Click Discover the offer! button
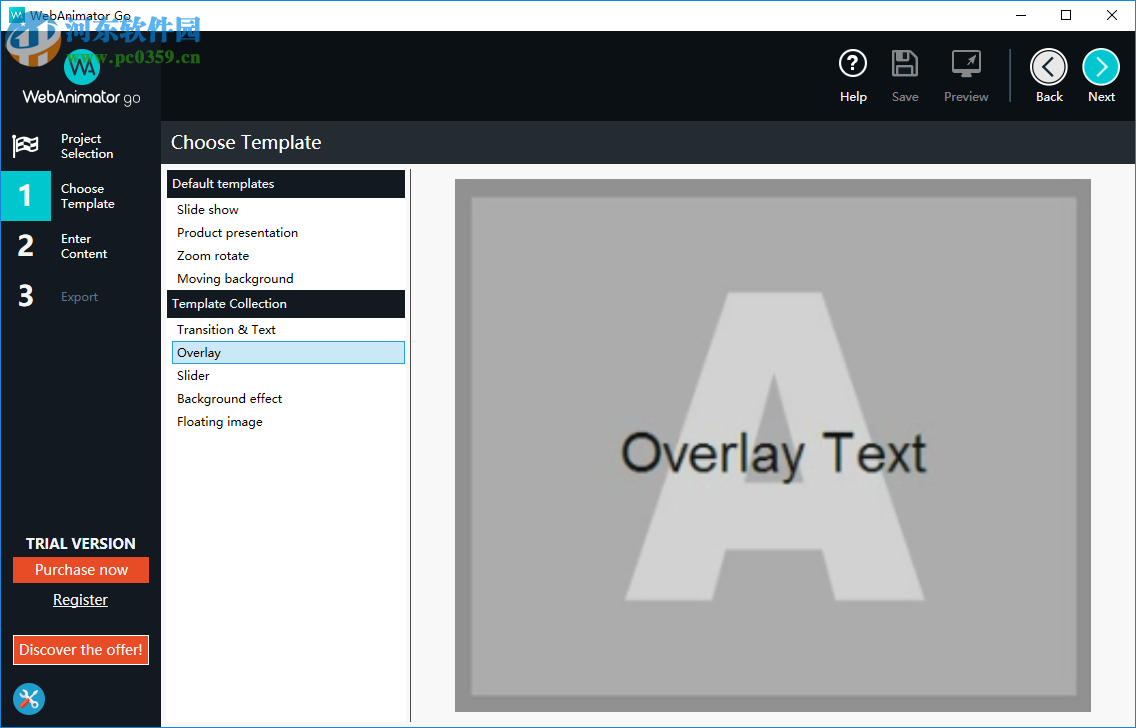 pos(81,650)
